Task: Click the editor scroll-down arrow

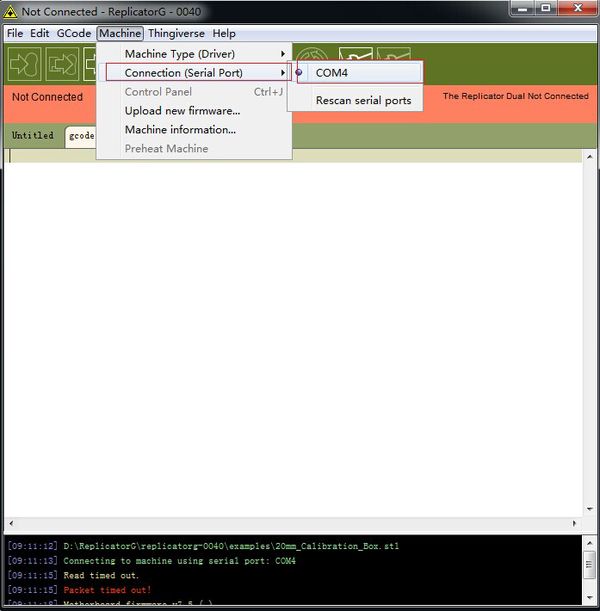Action: click(589, 509)
